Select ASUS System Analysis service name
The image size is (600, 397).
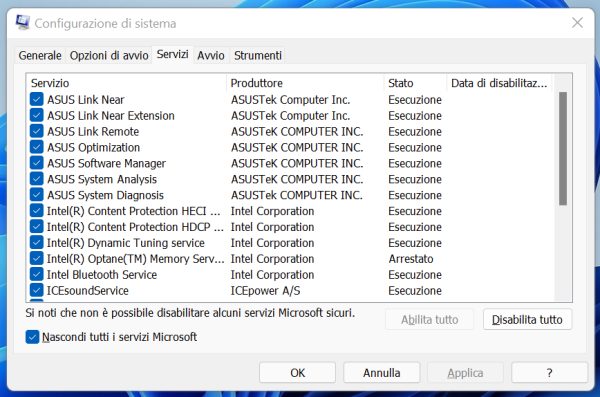[x=102, y=179]
